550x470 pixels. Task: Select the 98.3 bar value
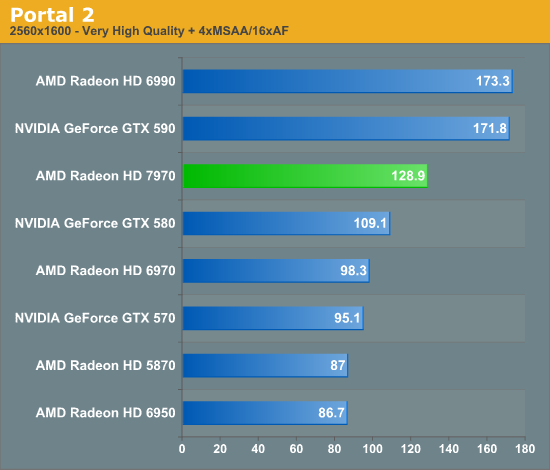pyautogui.click(x=353, y=270)
